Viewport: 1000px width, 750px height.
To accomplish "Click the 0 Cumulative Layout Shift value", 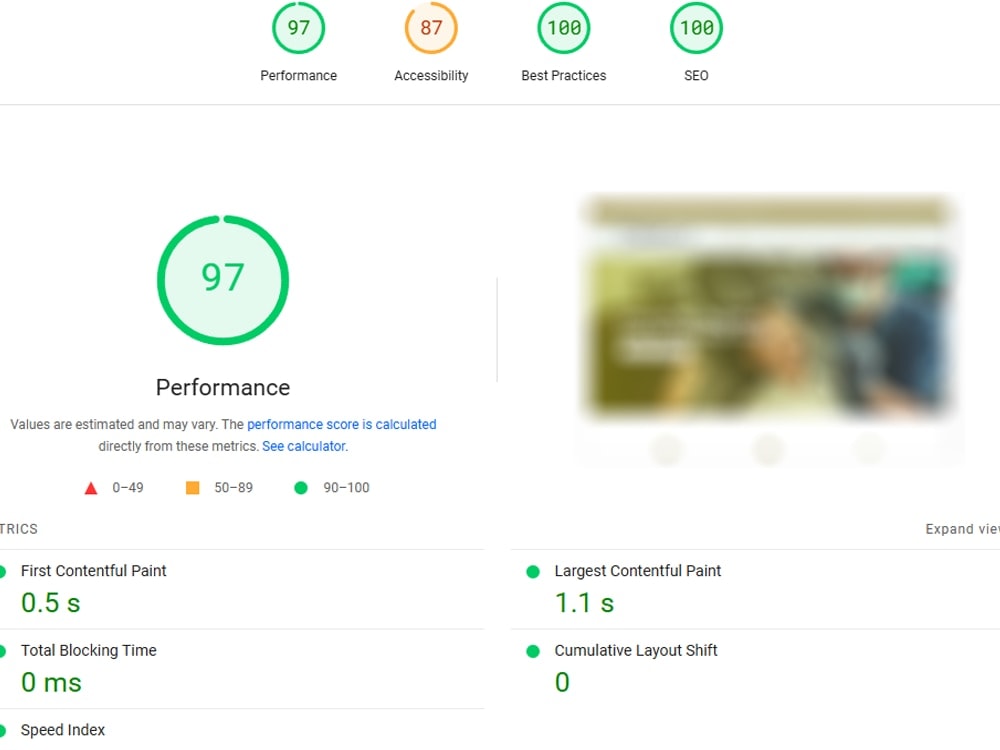I will (x=562, y=682).
